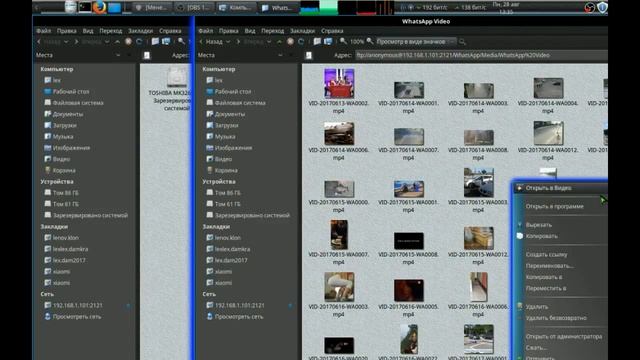Click the OBS tray icon in the panel
The height and width of the screenshot is (360, 640).
589,7
